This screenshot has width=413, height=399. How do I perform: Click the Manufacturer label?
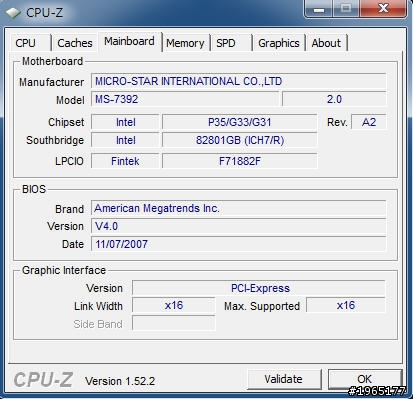[51, 82]
